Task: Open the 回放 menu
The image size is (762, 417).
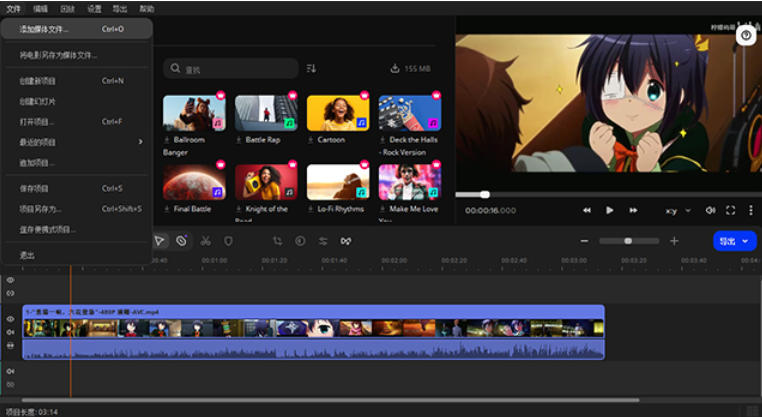Action: point(67,9)
